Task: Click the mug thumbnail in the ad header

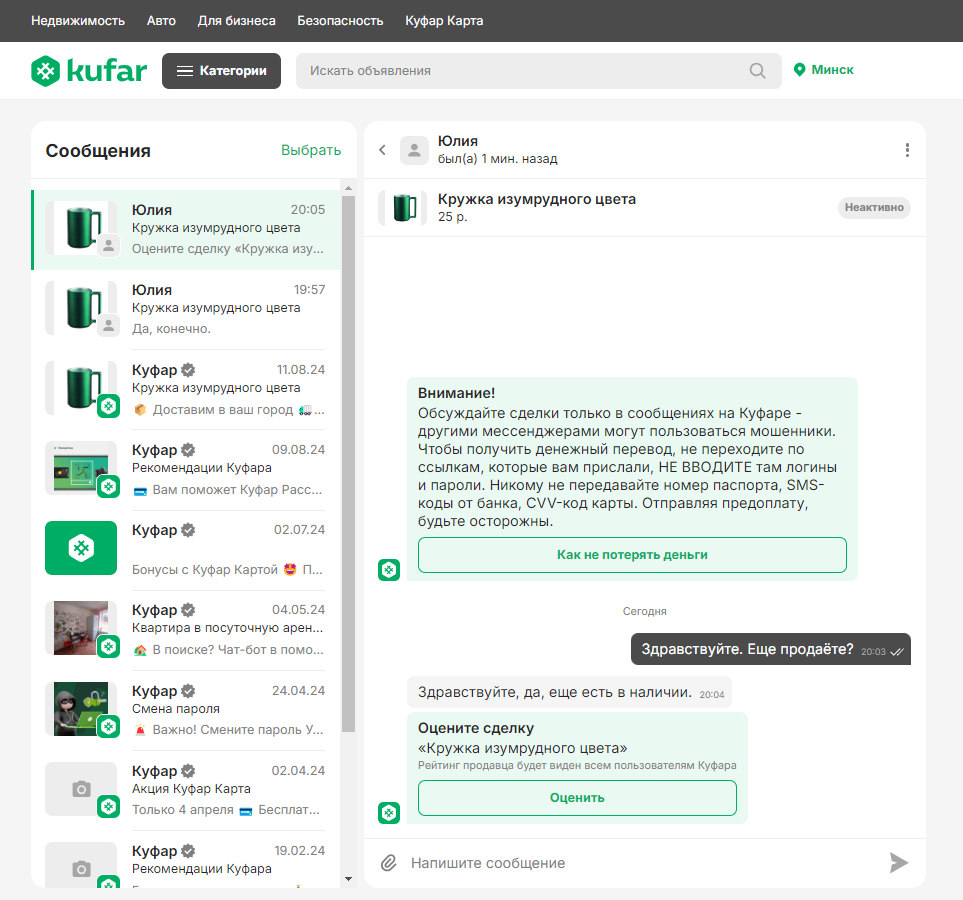Action: pos(403,208)
